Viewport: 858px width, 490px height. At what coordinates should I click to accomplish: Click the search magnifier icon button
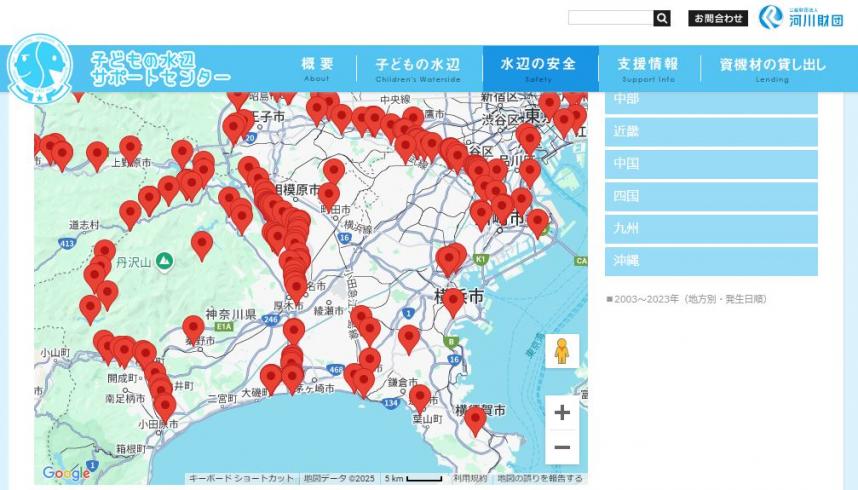click(x=662, y=18)
